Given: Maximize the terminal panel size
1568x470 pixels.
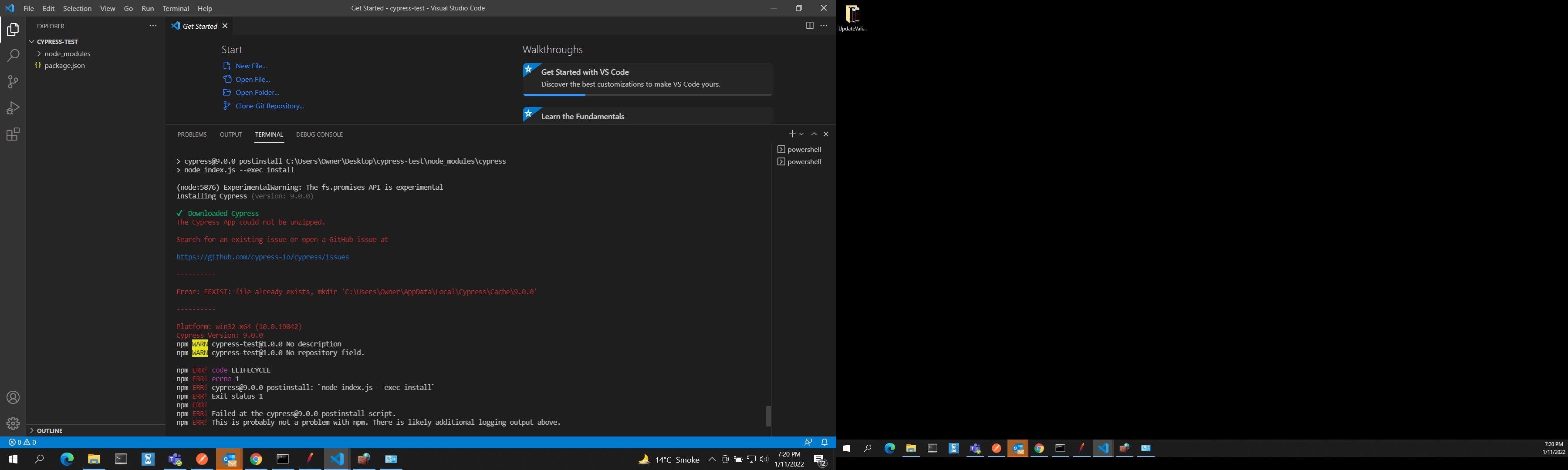Looking at the screenshot, I should tap(814, 134).
